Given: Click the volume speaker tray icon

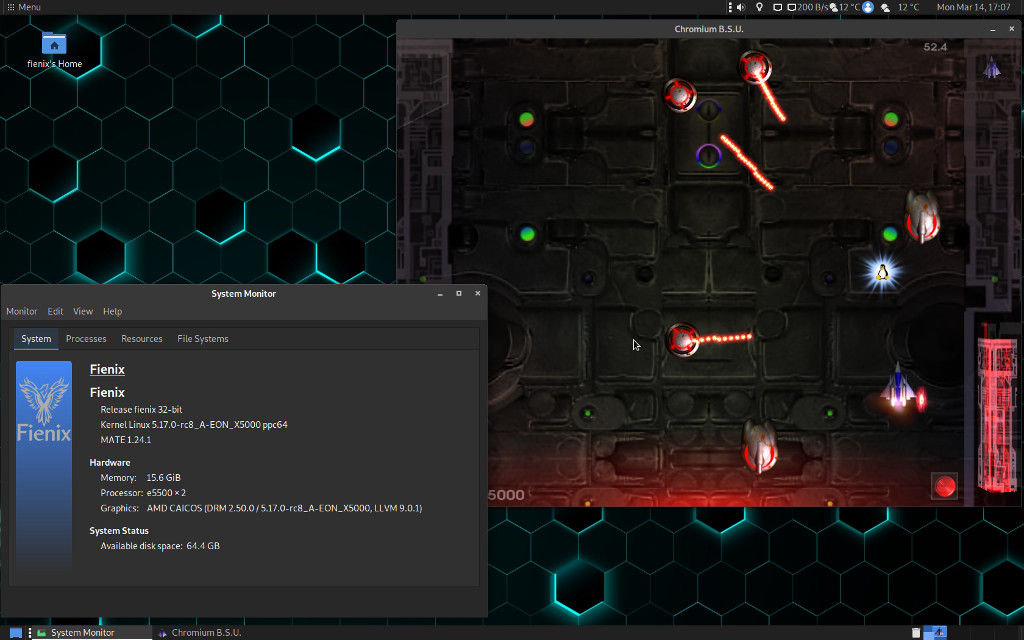Looking at the screenshot, I should 741,7.
